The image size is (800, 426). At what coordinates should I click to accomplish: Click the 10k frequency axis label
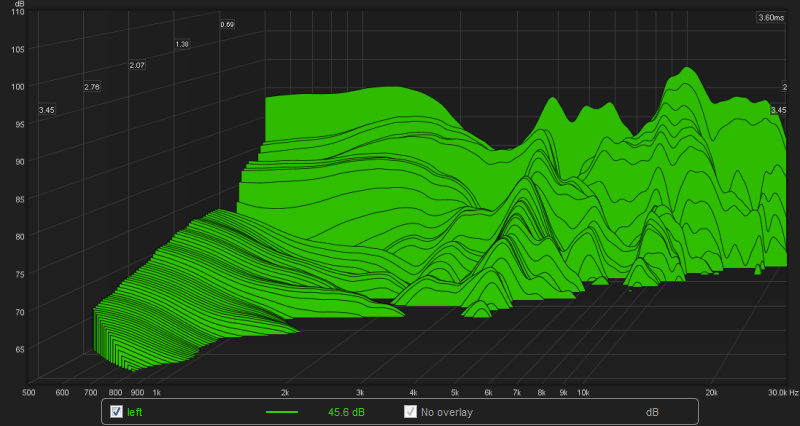click(x=583, y=393)
